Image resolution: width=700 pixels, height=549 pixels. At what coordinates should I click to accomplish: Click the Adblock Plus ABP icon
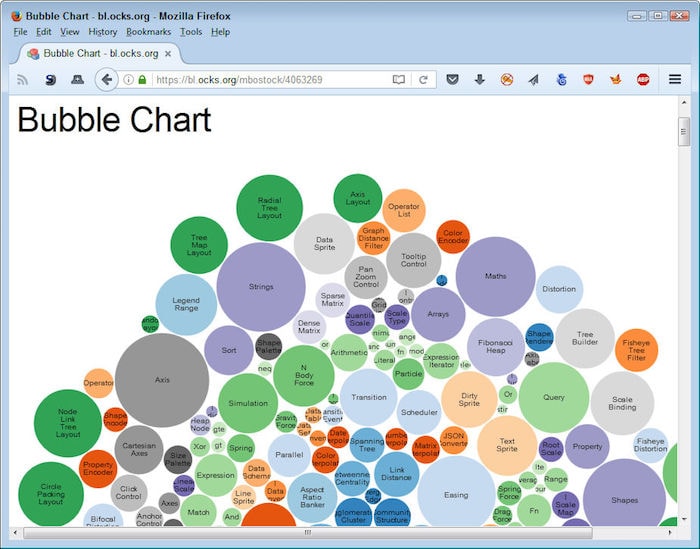643,80
